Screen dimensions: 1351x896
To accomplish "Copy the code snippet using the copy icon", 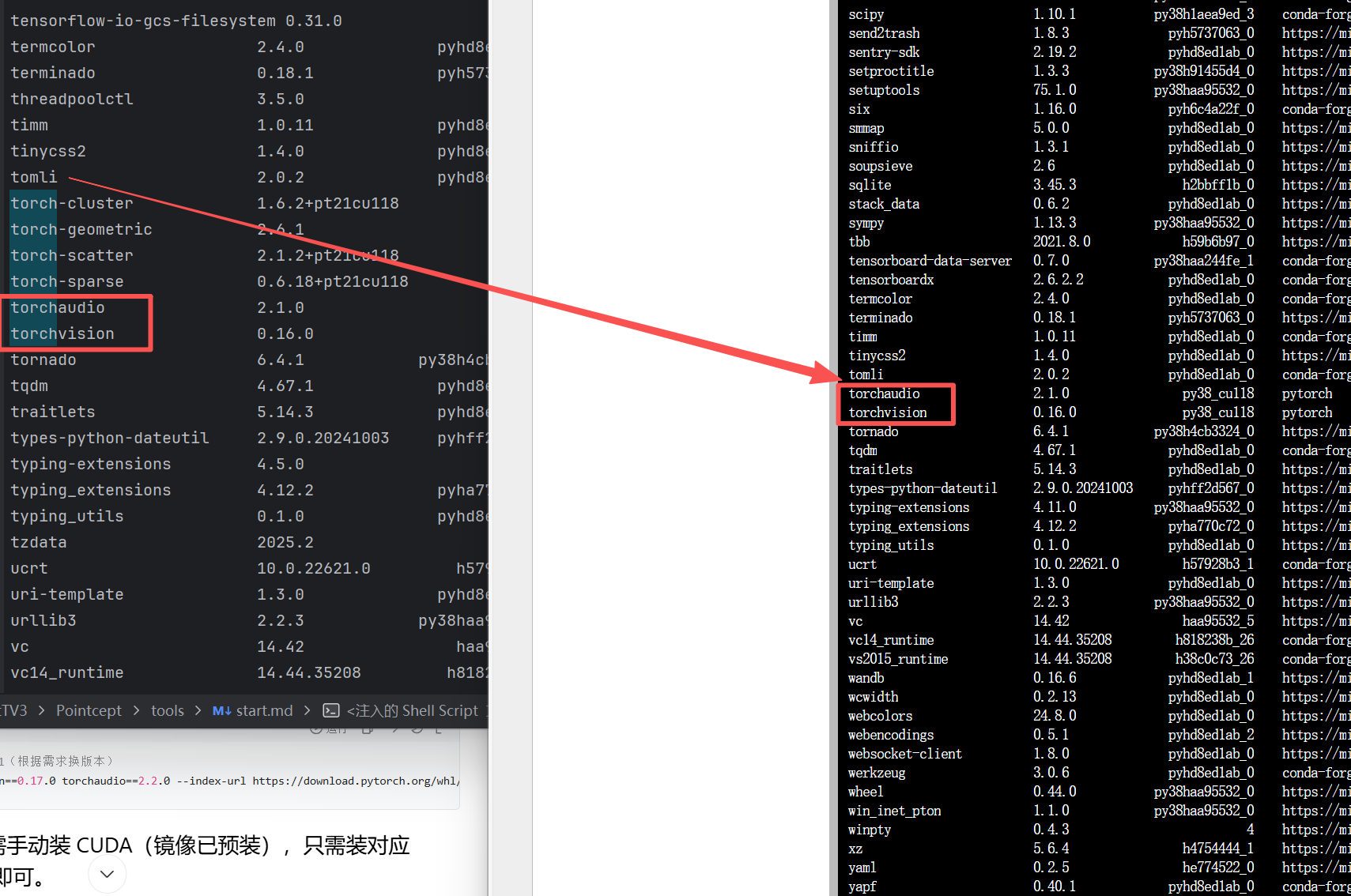I will [367, 729].
